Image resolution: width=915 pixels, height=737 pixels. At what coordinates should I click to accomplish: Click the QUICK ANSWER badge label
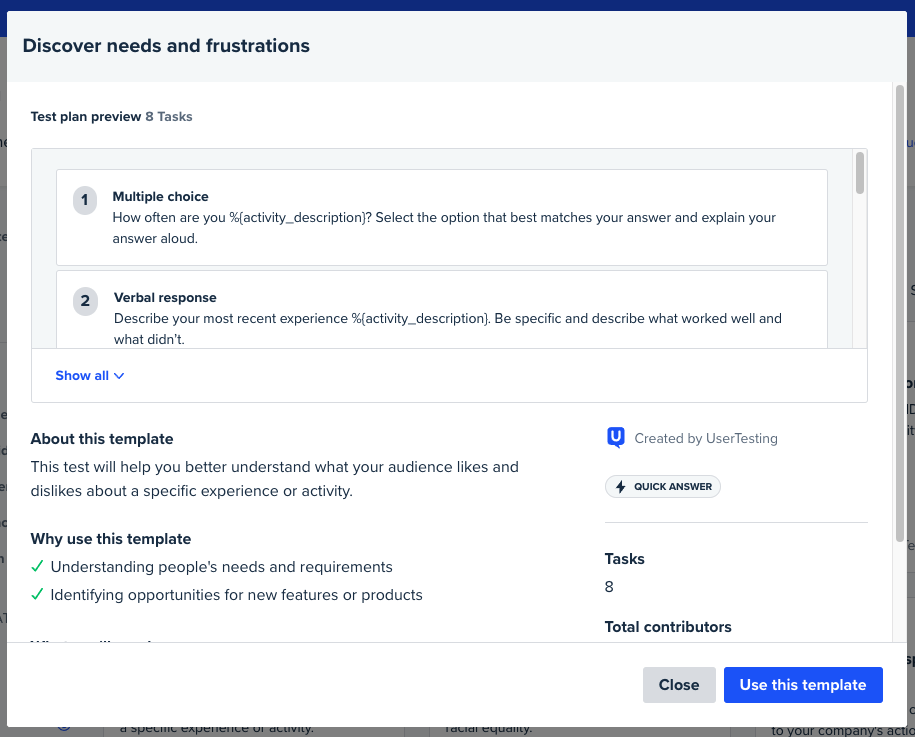point(674,487)
